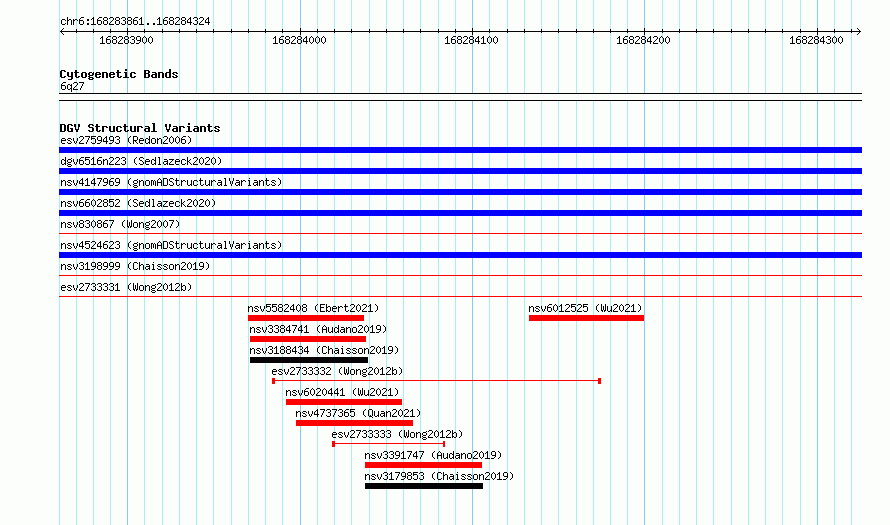
Task: Click the red nsv3391747 bar
Action: [x=423, y=465]
